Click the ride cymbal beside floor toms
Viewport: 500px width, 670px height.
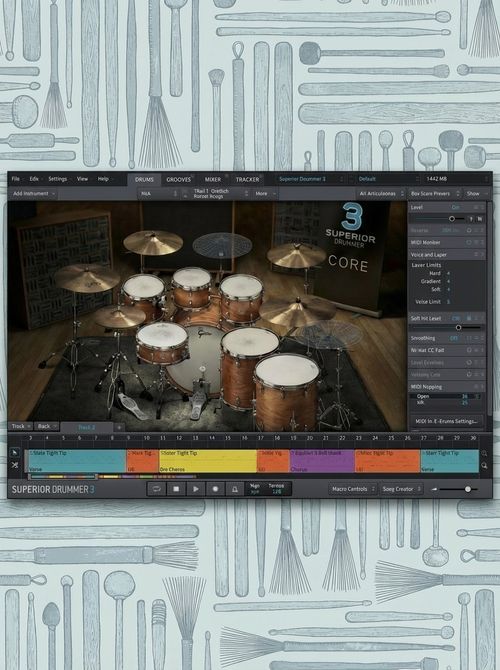click(297, 311)
